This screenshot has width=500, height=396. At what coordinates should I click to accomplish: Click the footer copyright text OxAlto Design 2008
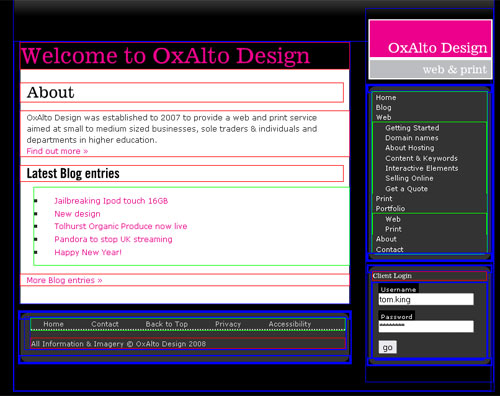(118, 344)
